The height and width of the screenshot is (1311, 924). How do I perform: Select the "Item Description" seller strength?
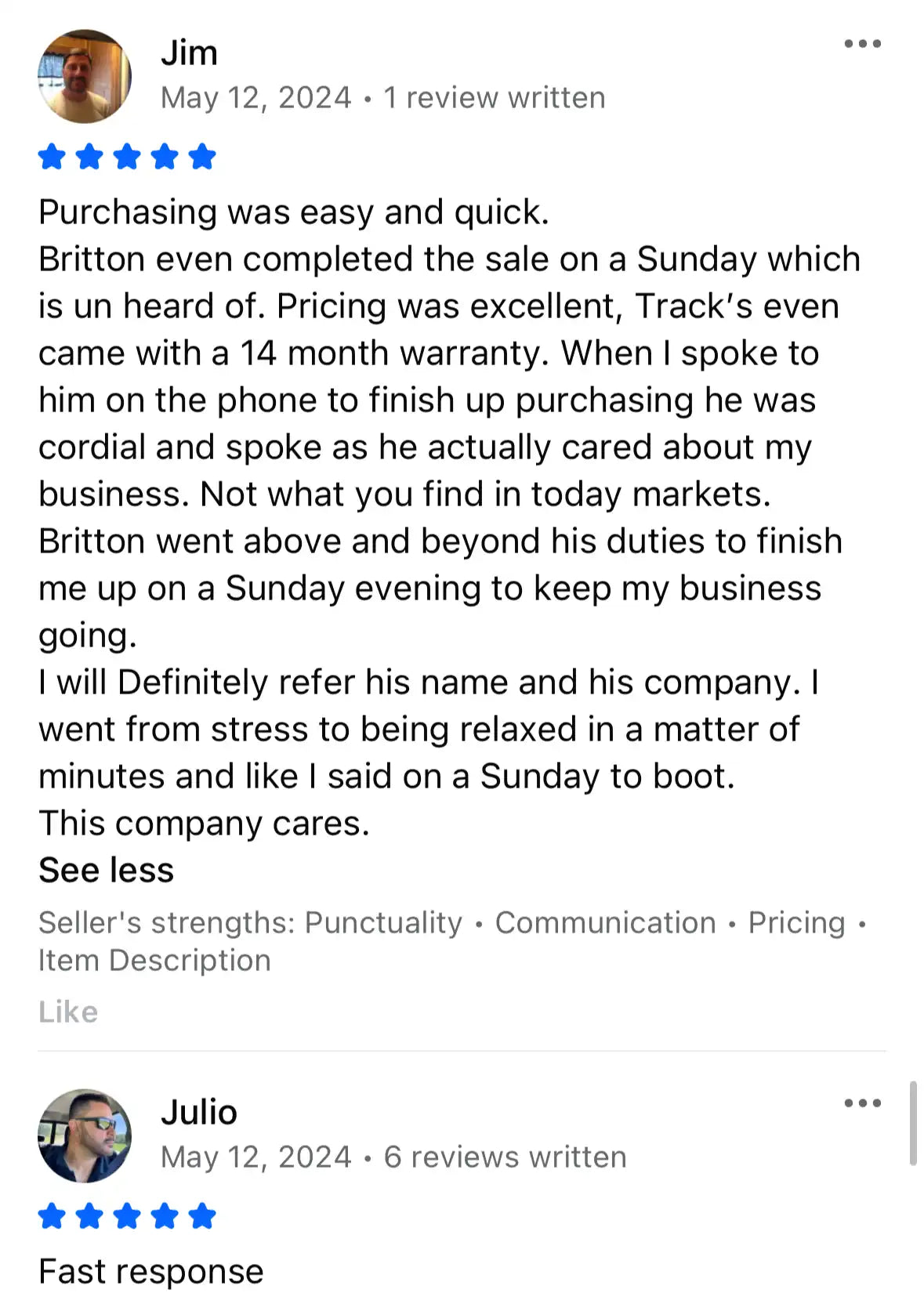[154, 961]
